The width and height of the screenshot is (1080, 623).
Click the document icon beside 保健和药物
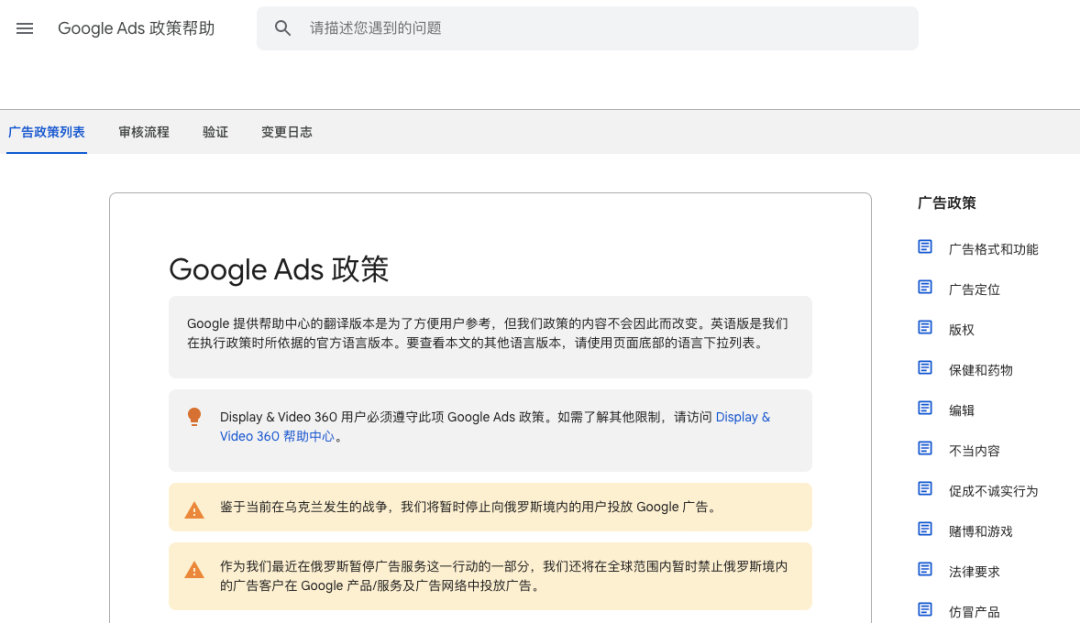pyautogui.click(x=925, y=368)
